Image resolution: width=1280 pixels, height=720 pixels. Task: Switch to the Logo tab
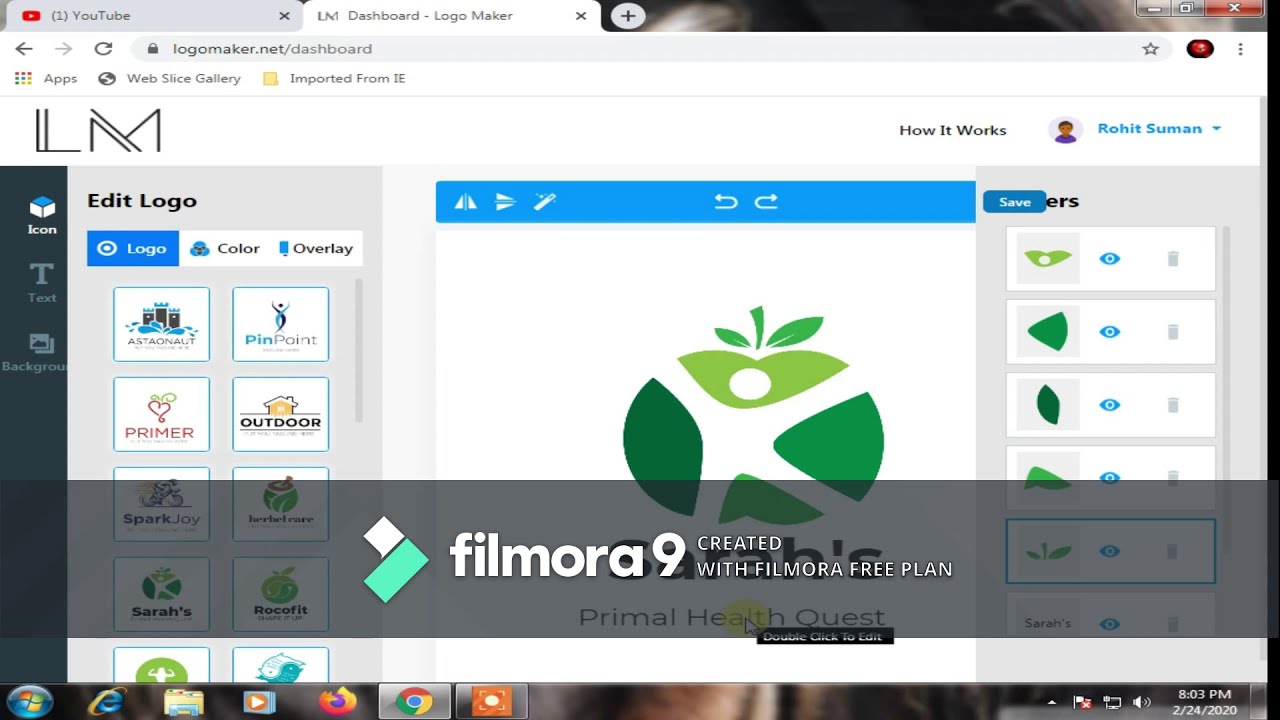pos(133,248)
